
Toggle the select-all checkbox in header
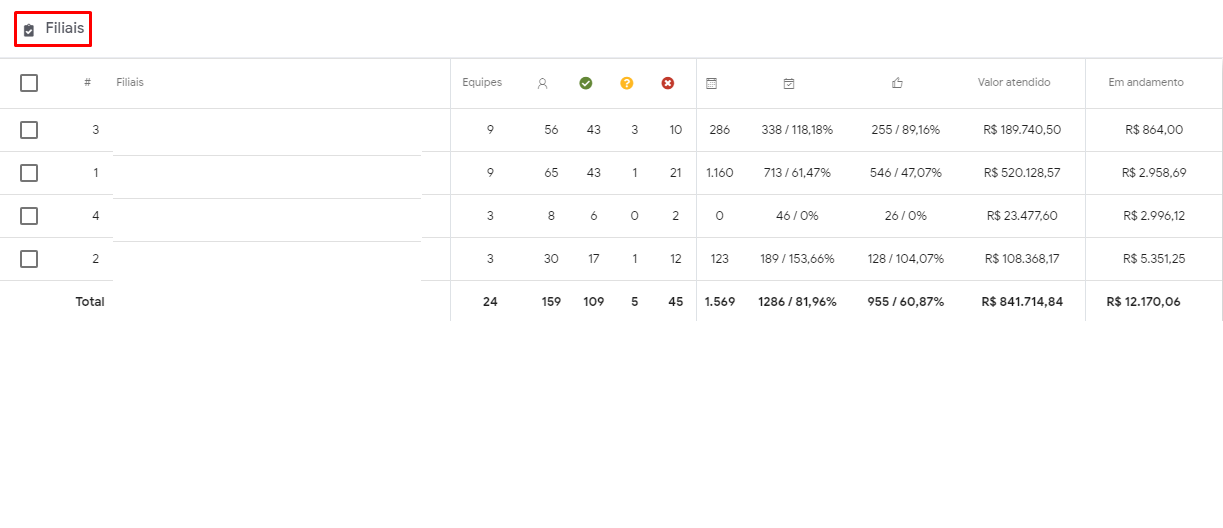click(29, 83)
